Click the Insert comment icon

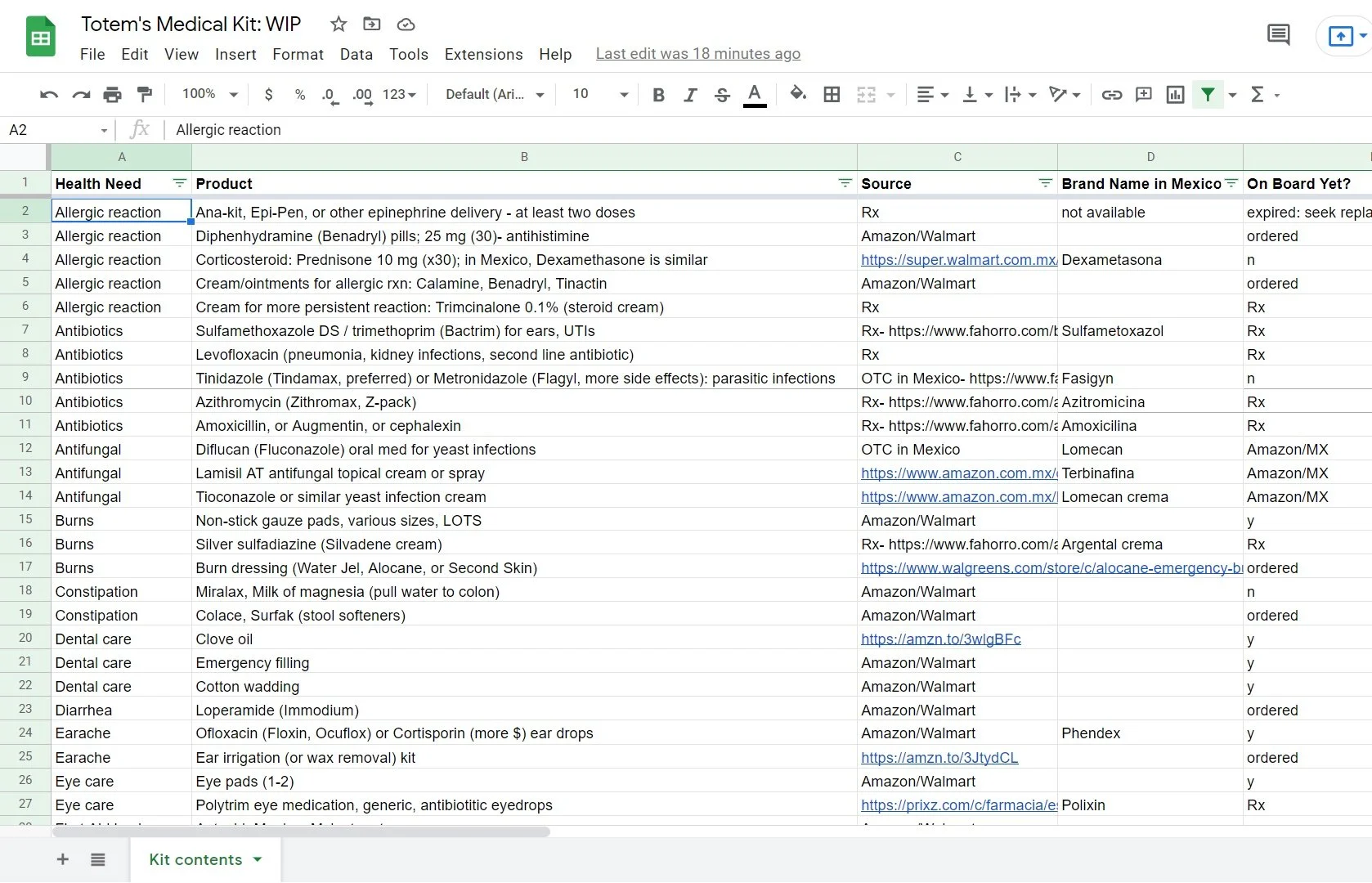pos(1144,95)
